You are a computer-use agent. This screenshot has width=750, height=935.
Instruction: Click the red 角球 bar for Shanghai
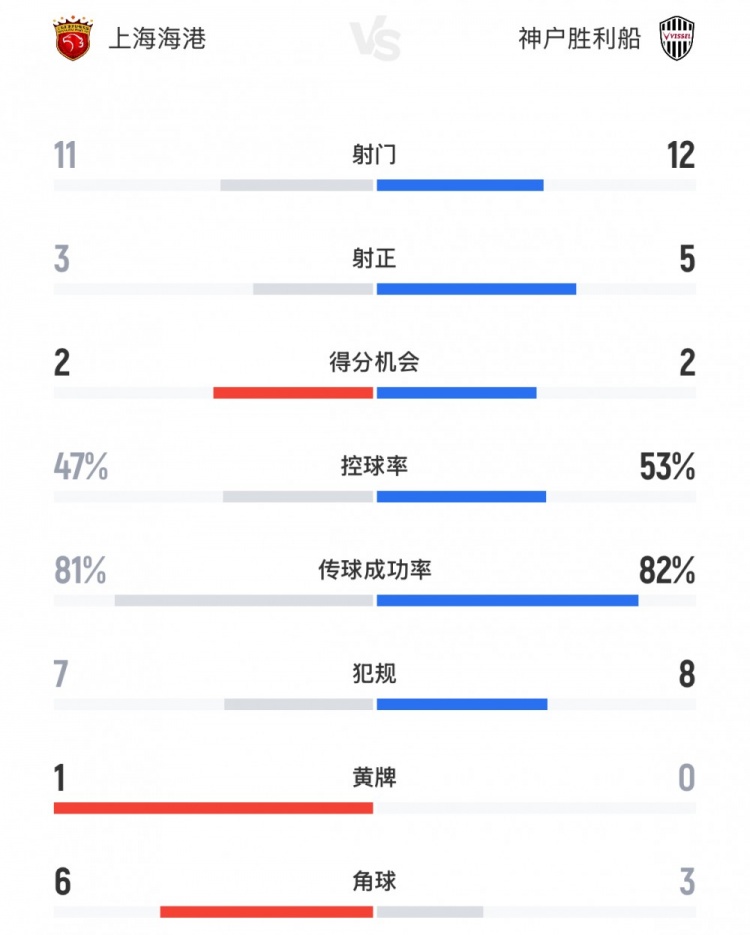tap(266, 912)
